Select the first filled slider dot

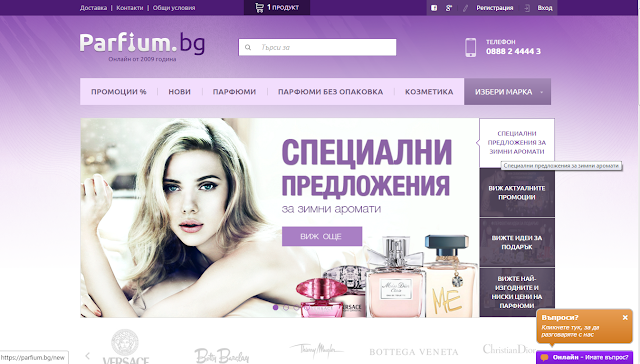(x=276, y=307)
